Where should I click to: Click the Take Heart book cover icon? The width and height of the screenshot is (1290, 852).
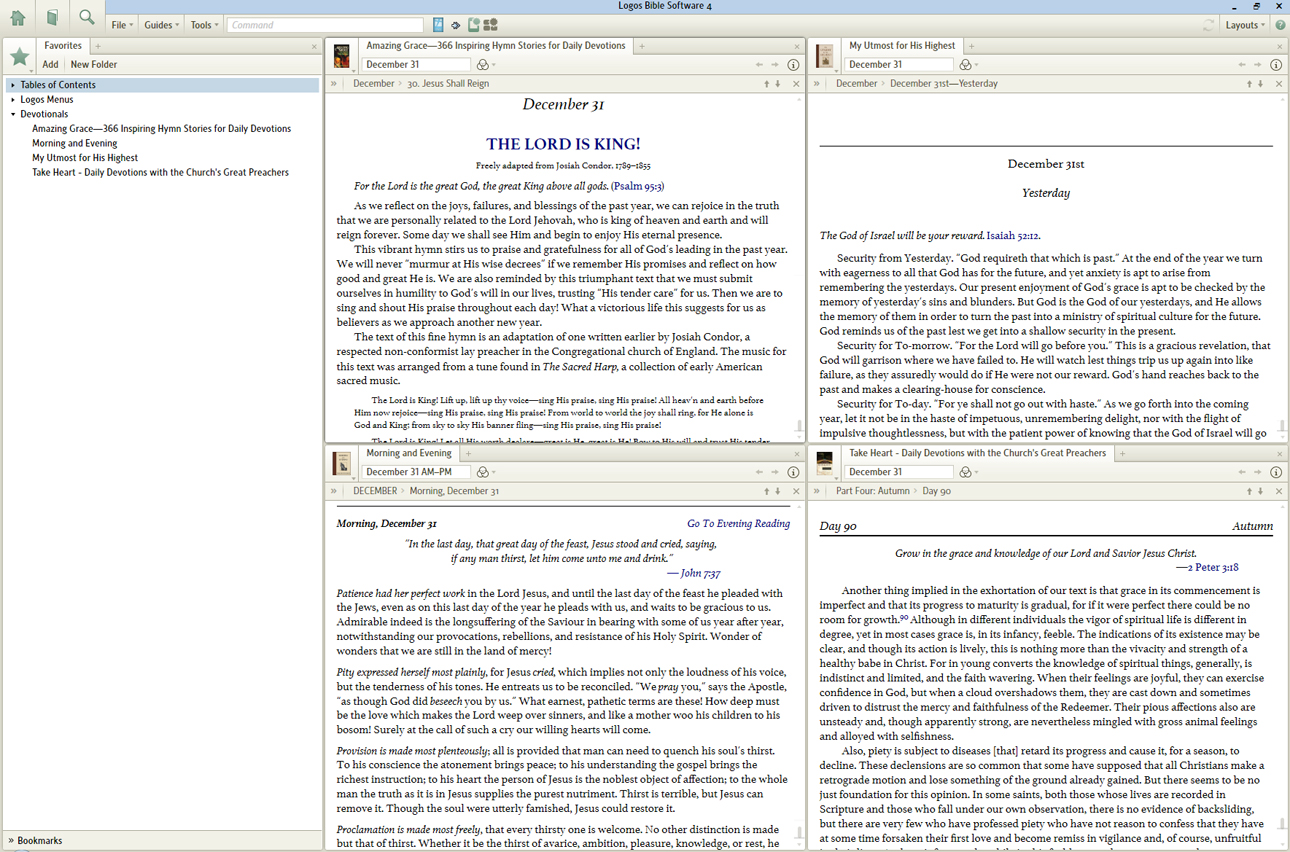coord(825,463)
